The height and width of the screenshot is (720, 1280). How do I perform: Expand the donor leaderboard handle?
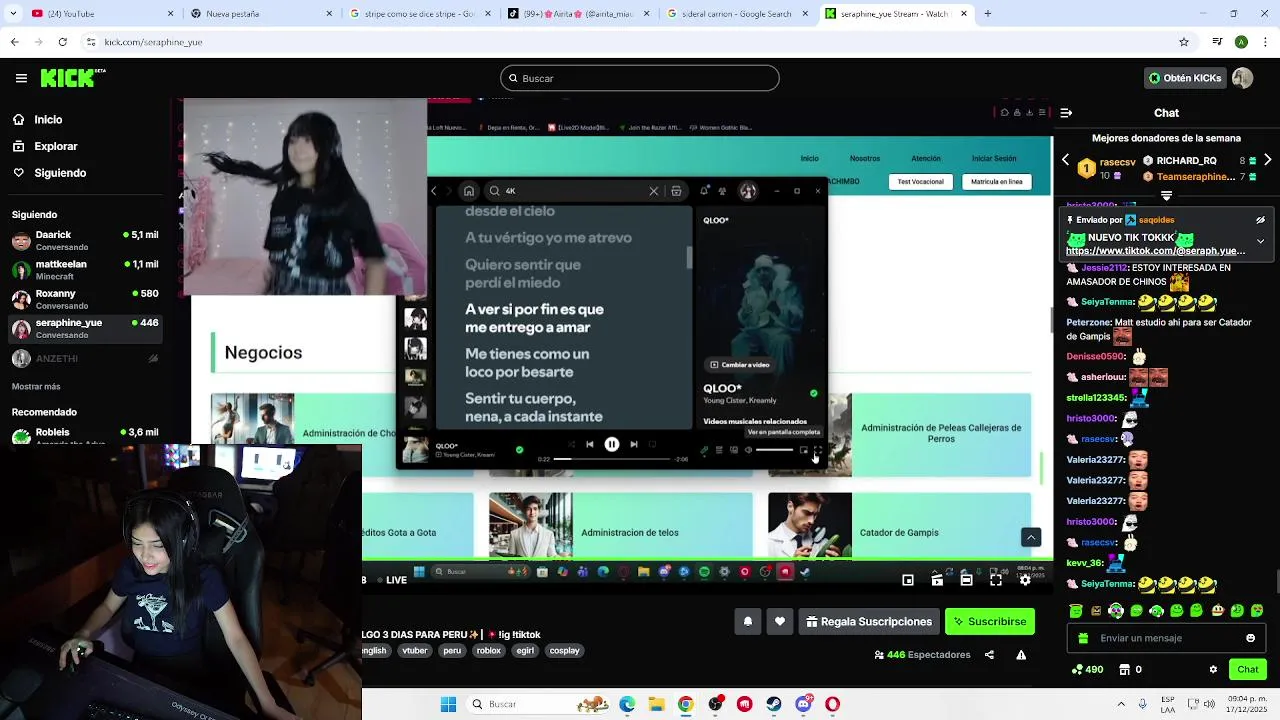click(x=1166, y=195)
